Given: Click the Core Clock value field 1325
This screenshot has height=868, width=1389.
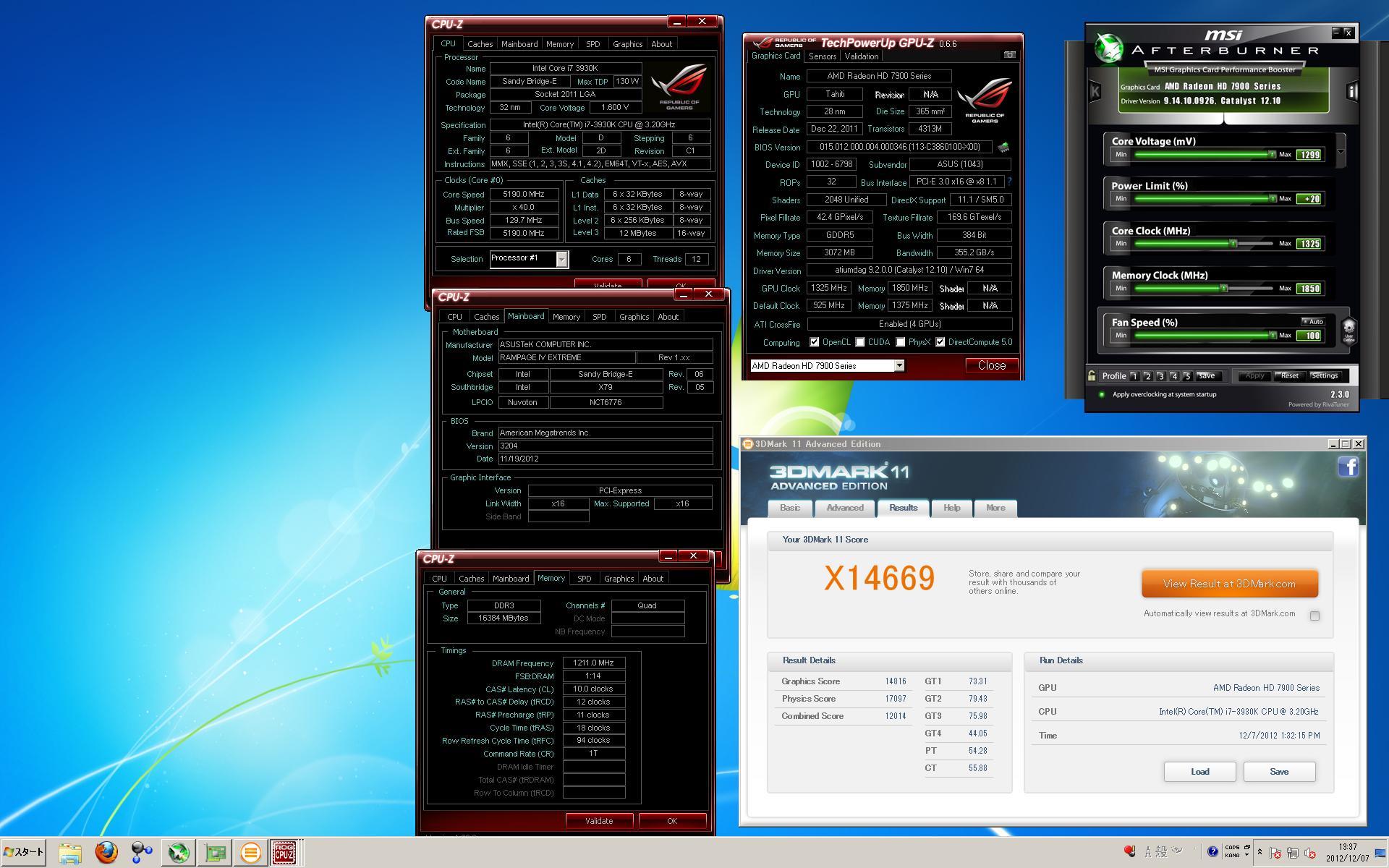Looking at the screenshot, I should coord(1310,244).
